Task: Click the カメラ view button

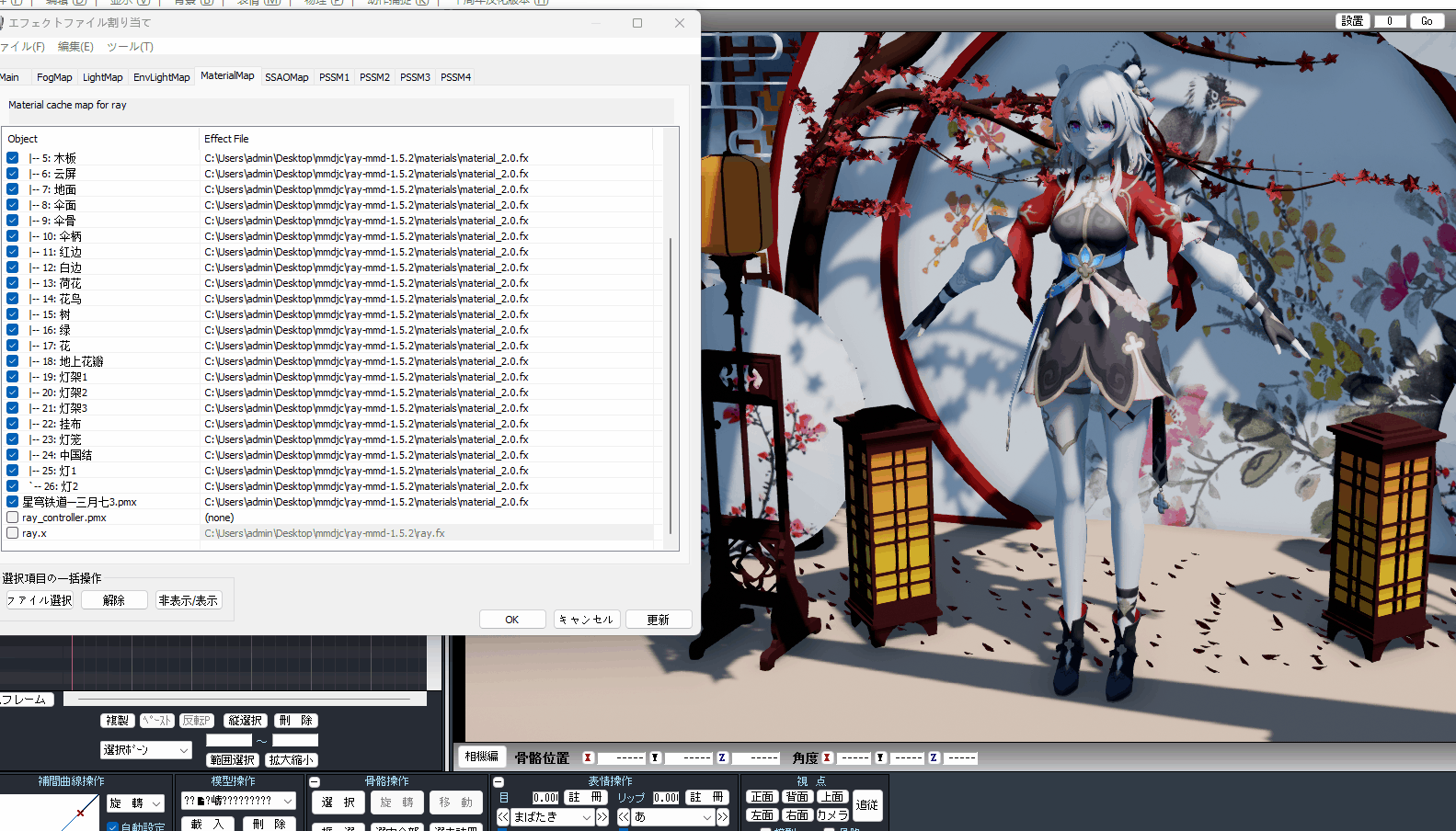Action: (x=832, y=815)
